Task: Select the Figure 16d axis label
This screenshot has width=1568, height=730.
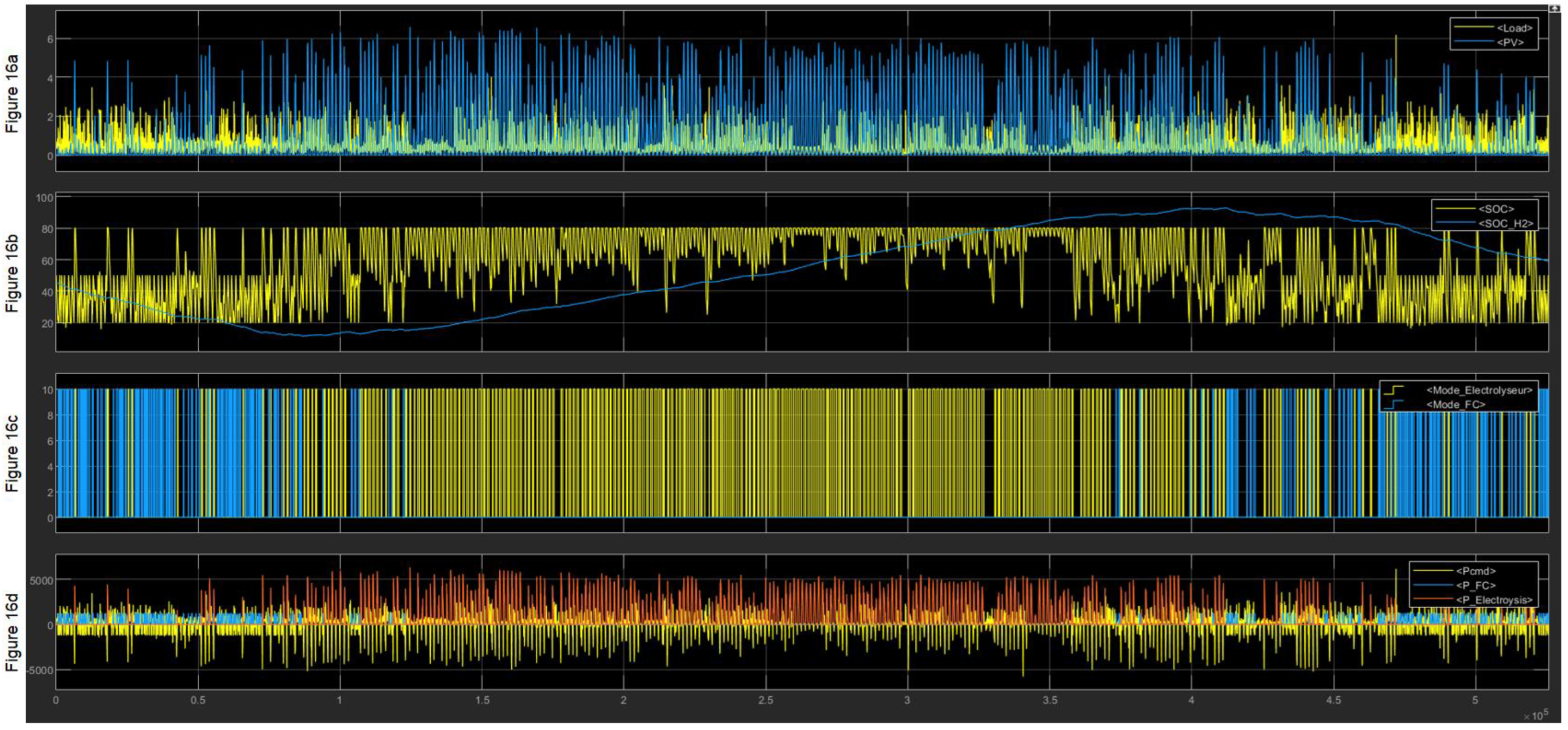Action: [12, 633]
